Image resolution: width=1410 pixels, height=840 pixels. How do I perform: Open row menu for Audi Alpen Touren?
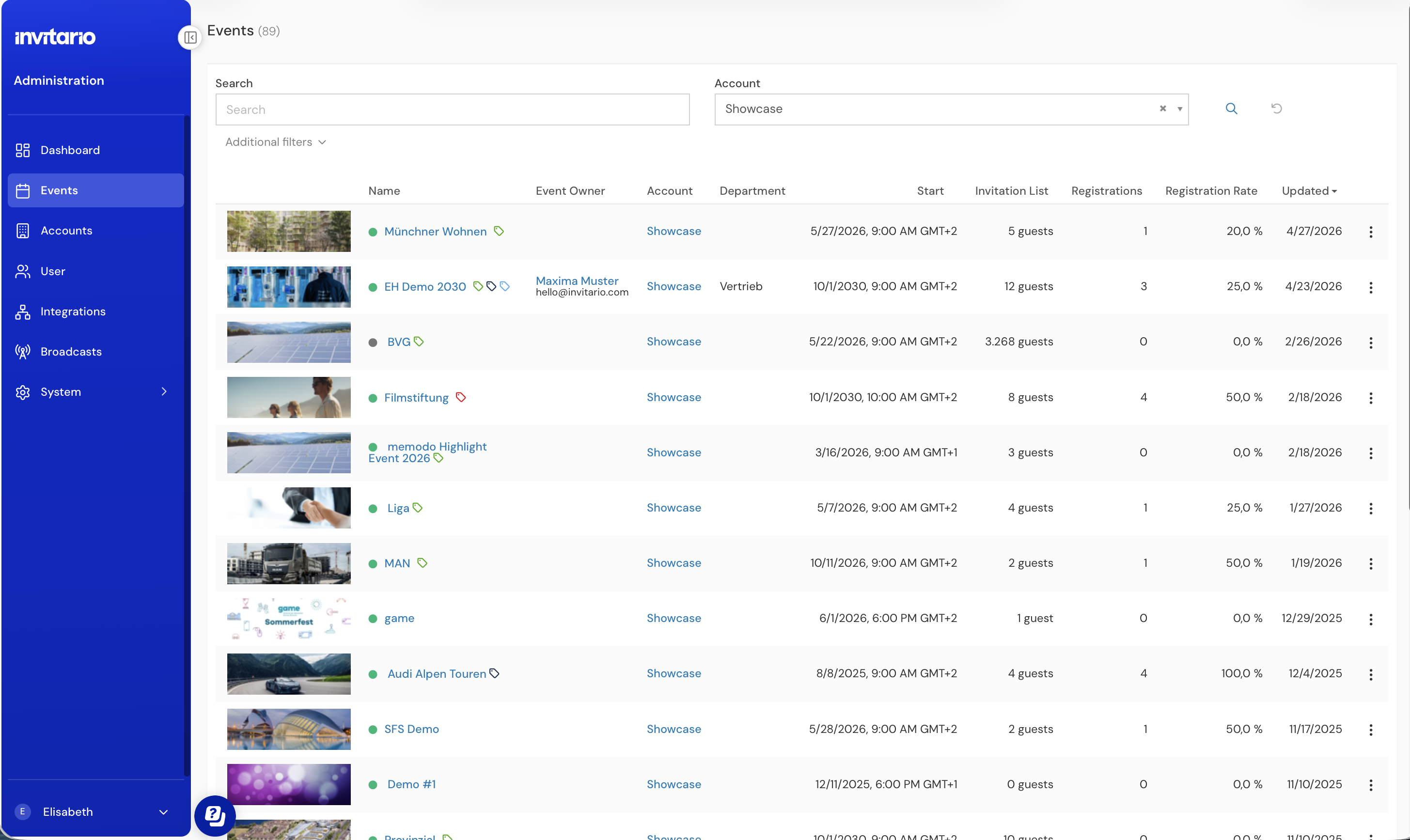pos(1371,674)
